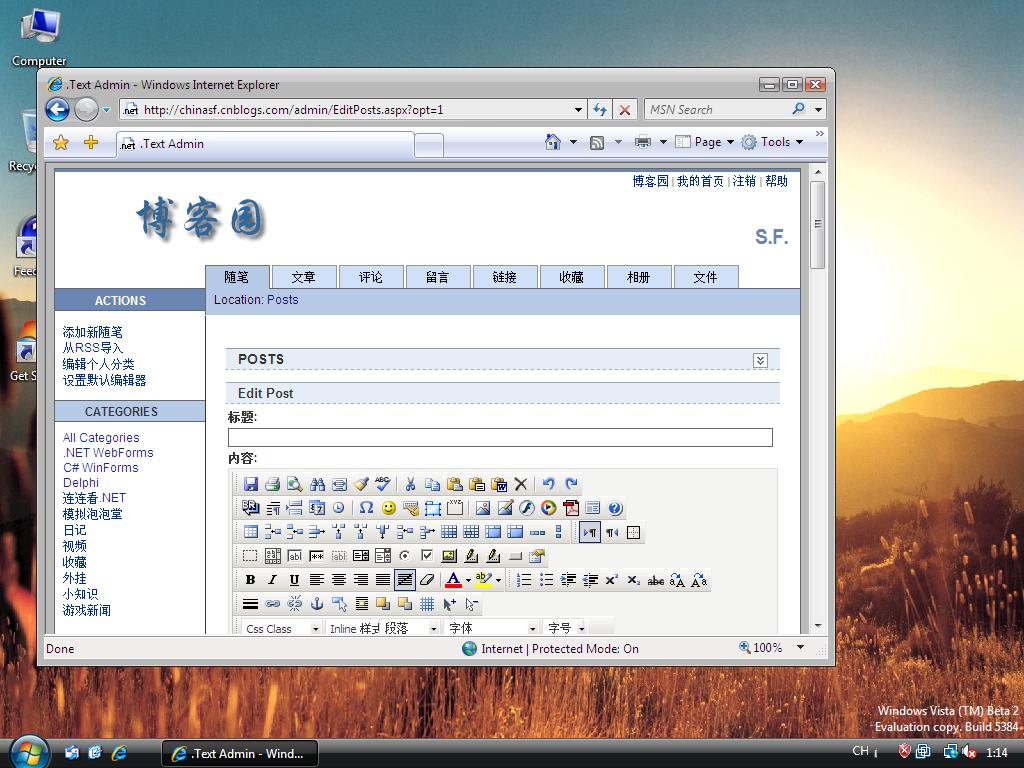
Task: Switch to the 文件 tab
Action: (x=705, y=277)
